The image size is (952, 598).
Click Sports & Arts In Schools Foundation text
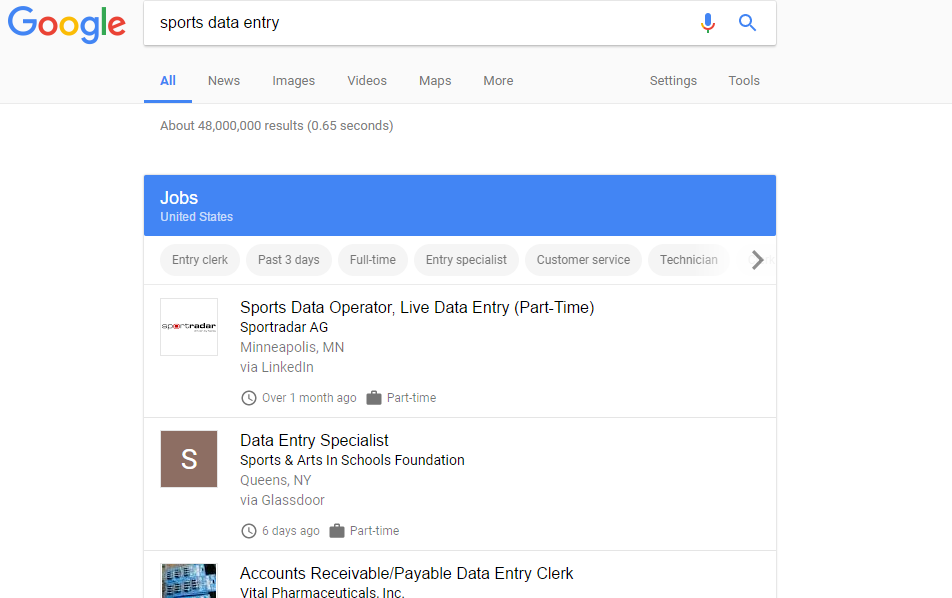[x=352, y=460]
